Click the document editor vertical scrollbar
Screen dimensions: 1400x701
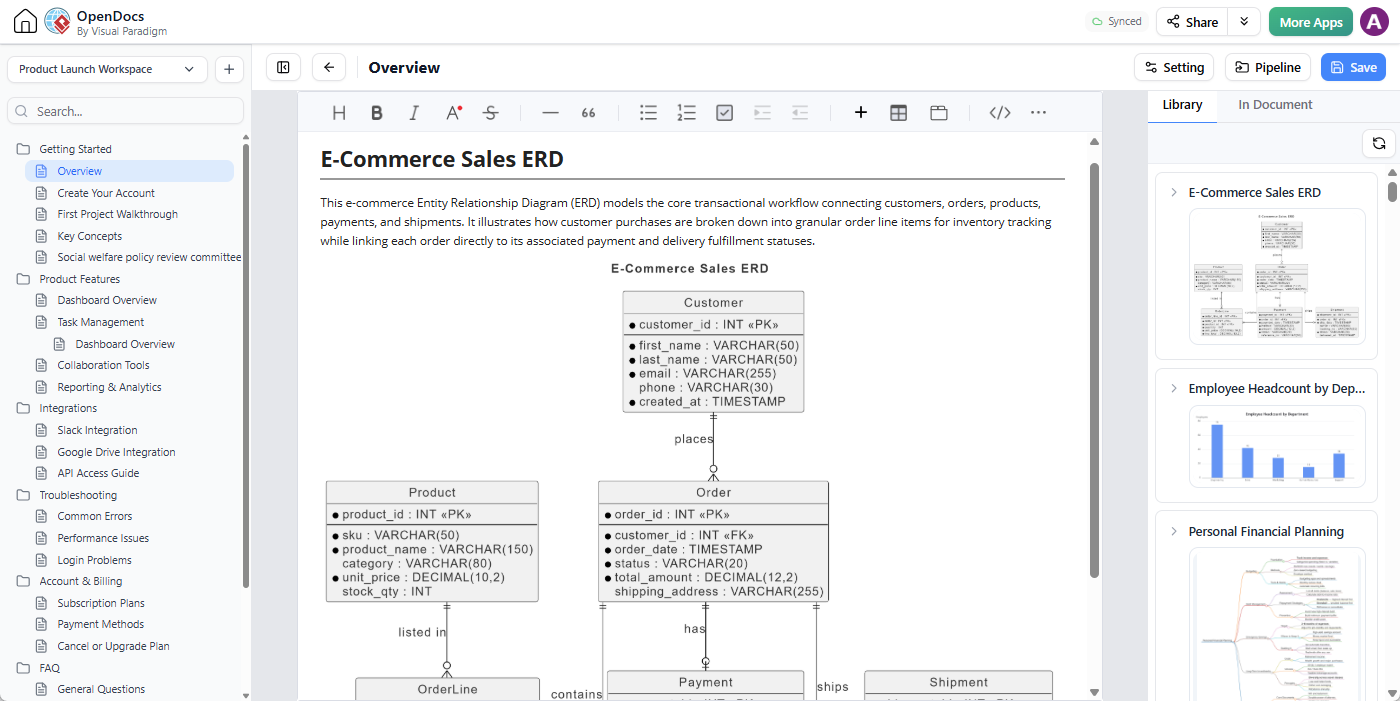[x=1095, y=370]
